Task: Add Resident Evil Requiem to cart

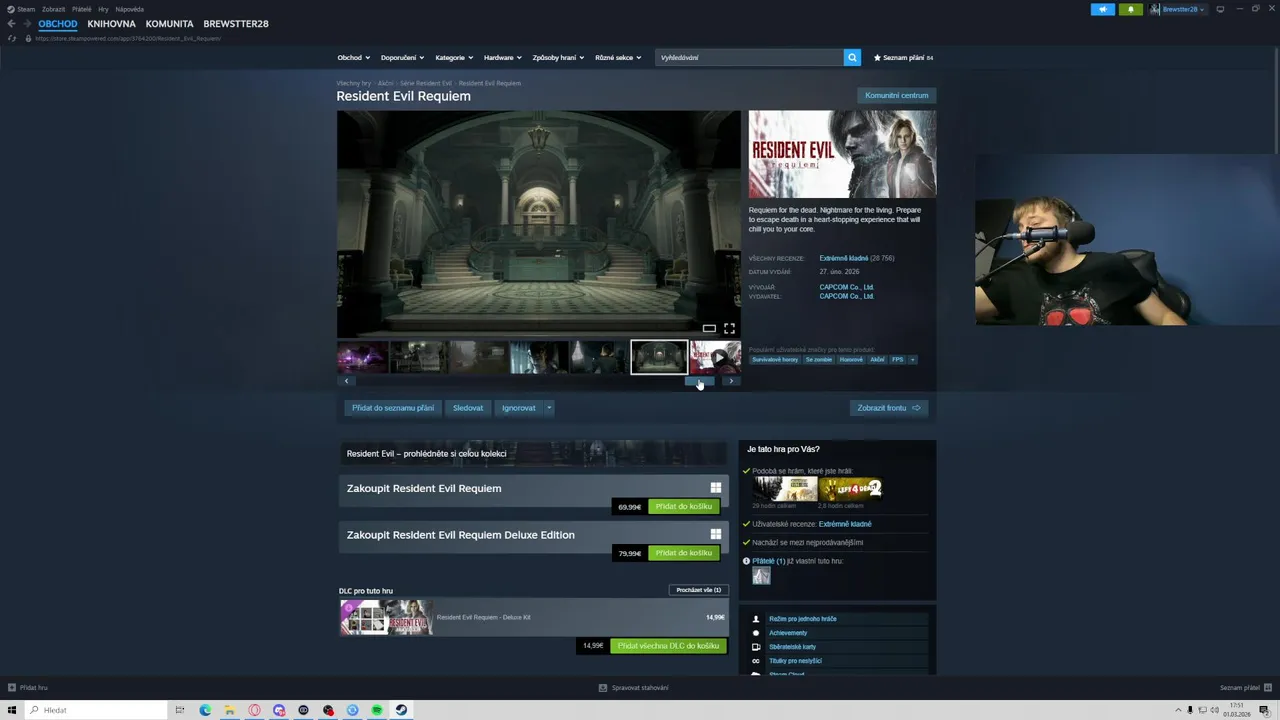Action: click(x=684, y=506)
